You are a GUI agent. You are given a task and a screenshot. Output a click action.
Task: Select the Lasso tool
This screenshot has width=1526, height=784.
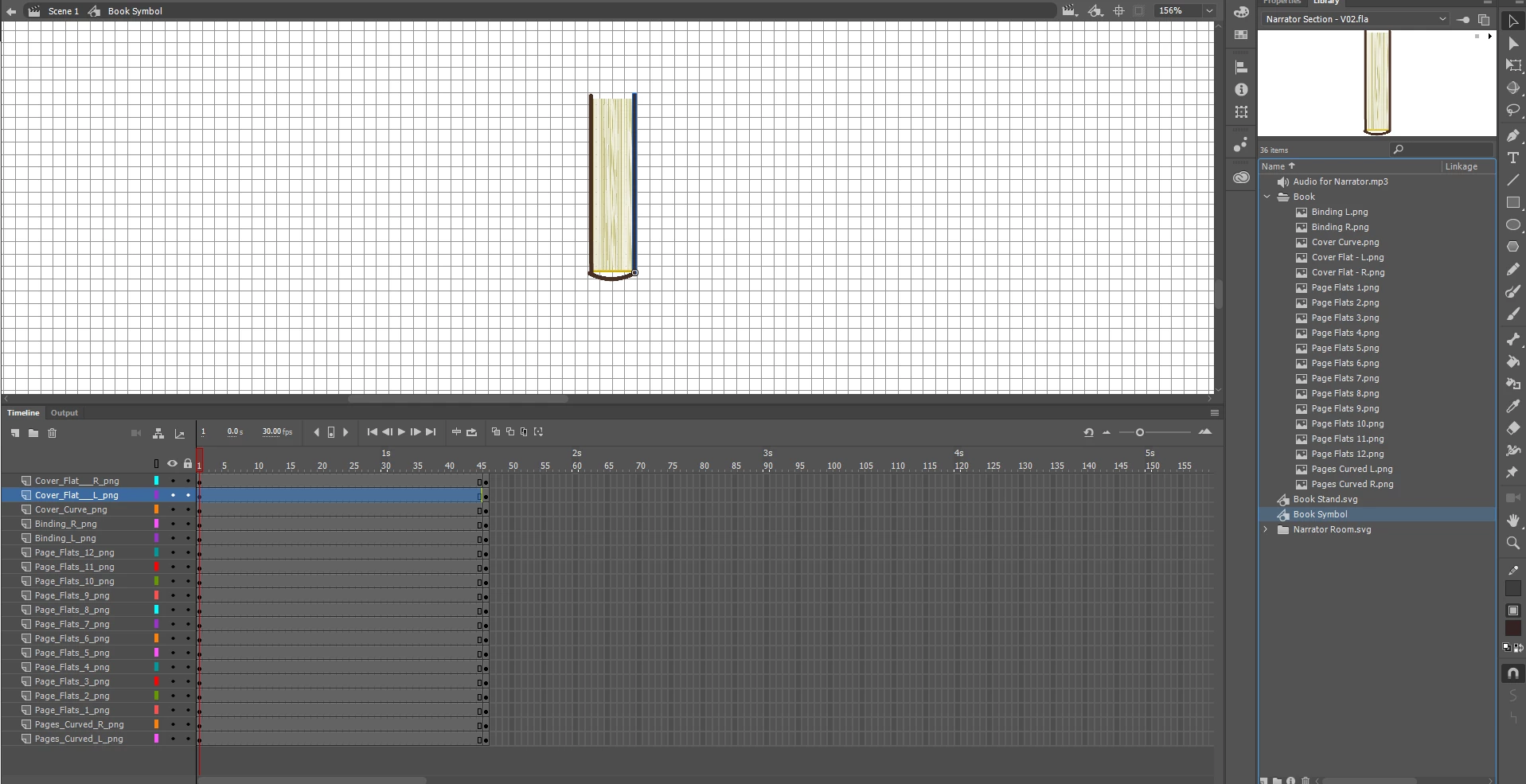(x=1513, y=111)
